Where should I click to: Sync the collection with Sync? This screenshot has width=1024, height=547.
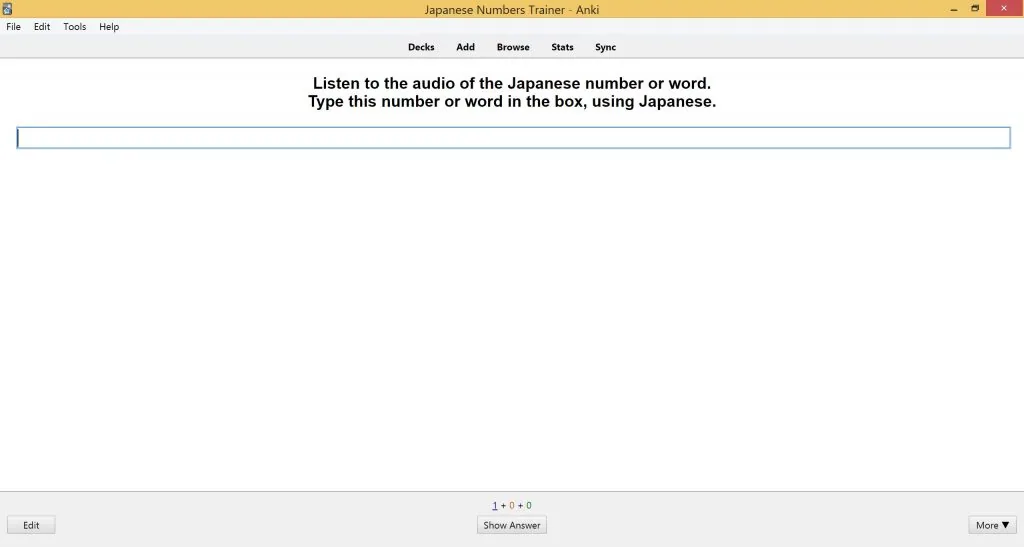click(x=605, y=47)
